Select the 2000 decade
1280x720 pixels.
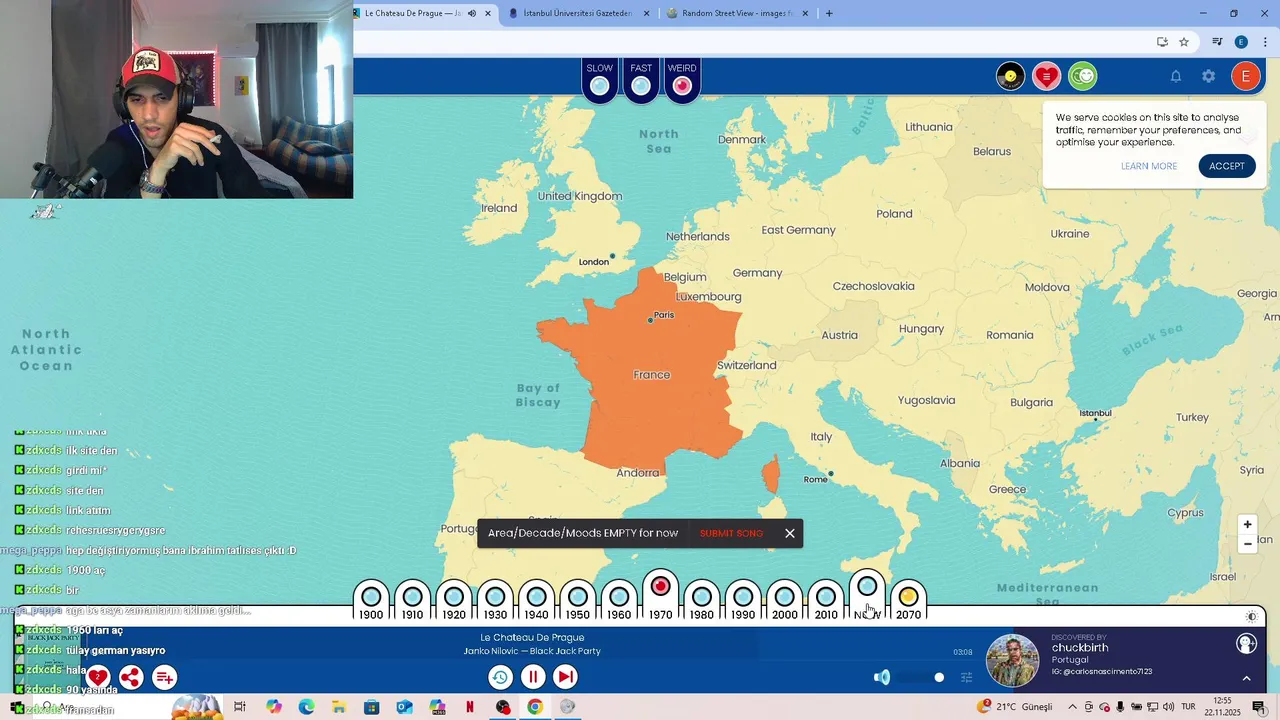(x=785, y=601)
